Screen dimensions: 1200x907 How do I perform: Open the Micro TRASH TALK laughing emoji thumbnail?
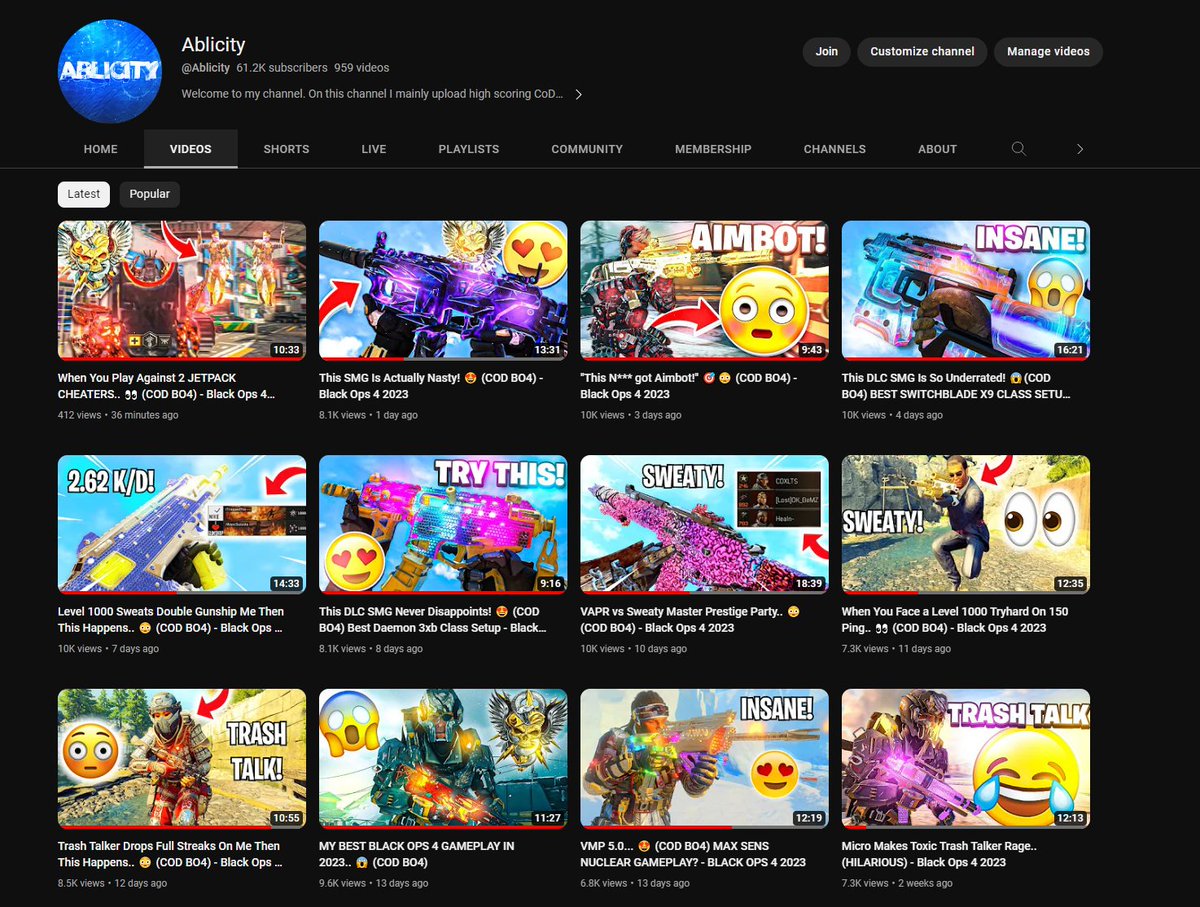tap(966, 759)
